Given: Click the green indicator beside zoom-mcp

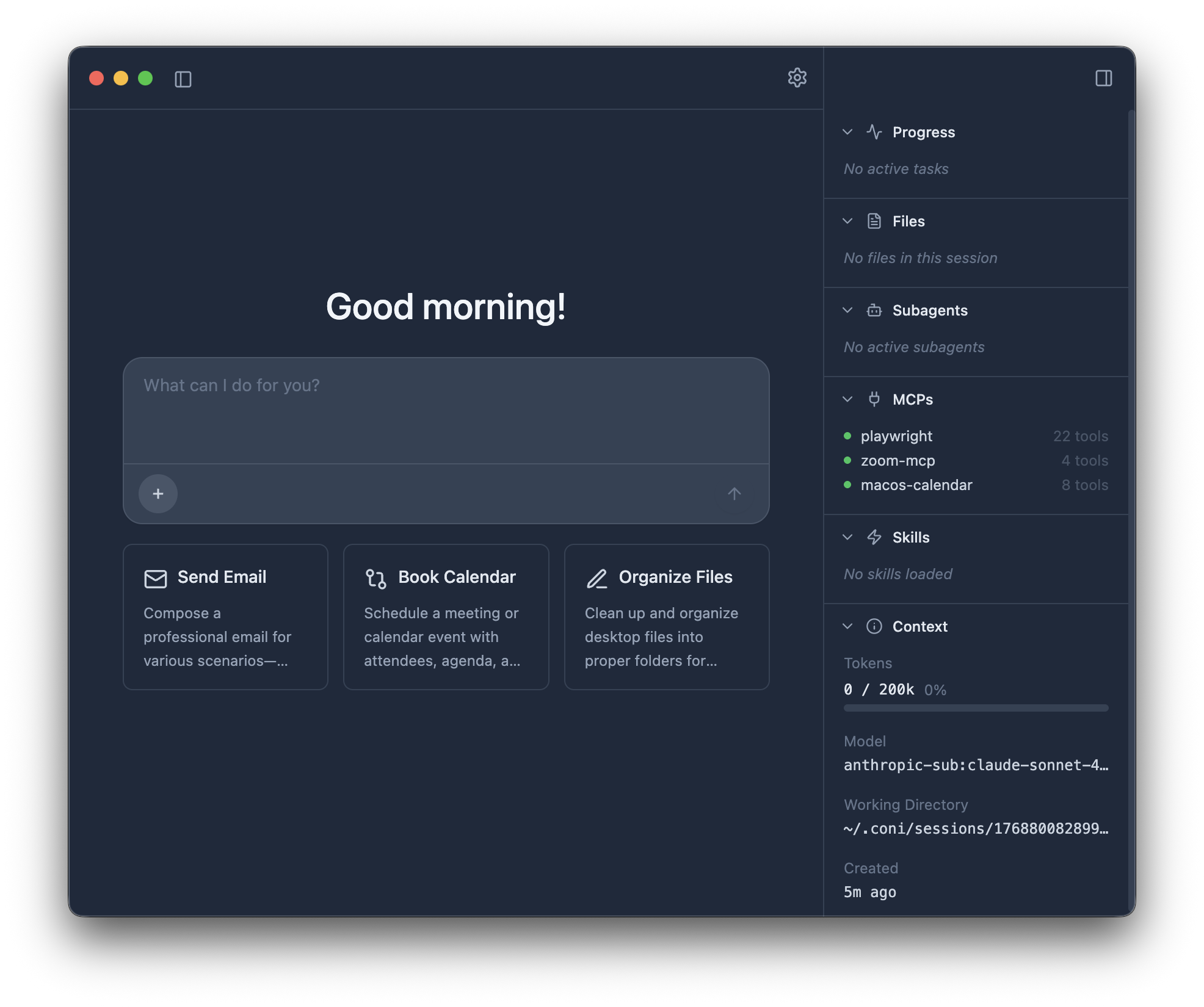Looking at the screenshot, I should [847, 460].
